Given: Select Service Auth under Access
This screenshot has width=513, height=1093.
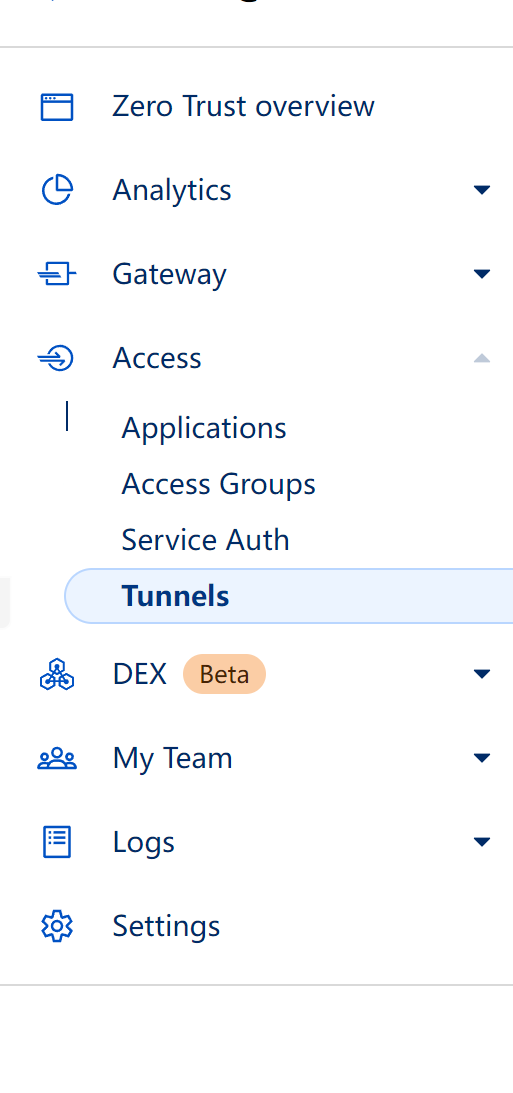Looking at the screenshot, I should point(205,540).
